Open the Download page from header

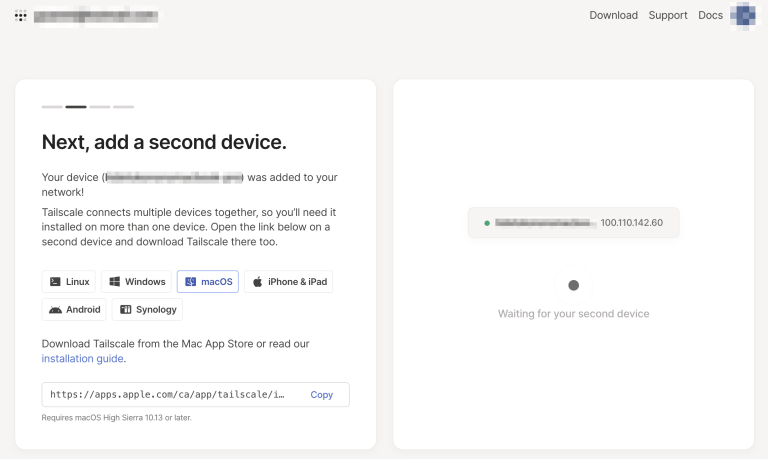point(613,16)
